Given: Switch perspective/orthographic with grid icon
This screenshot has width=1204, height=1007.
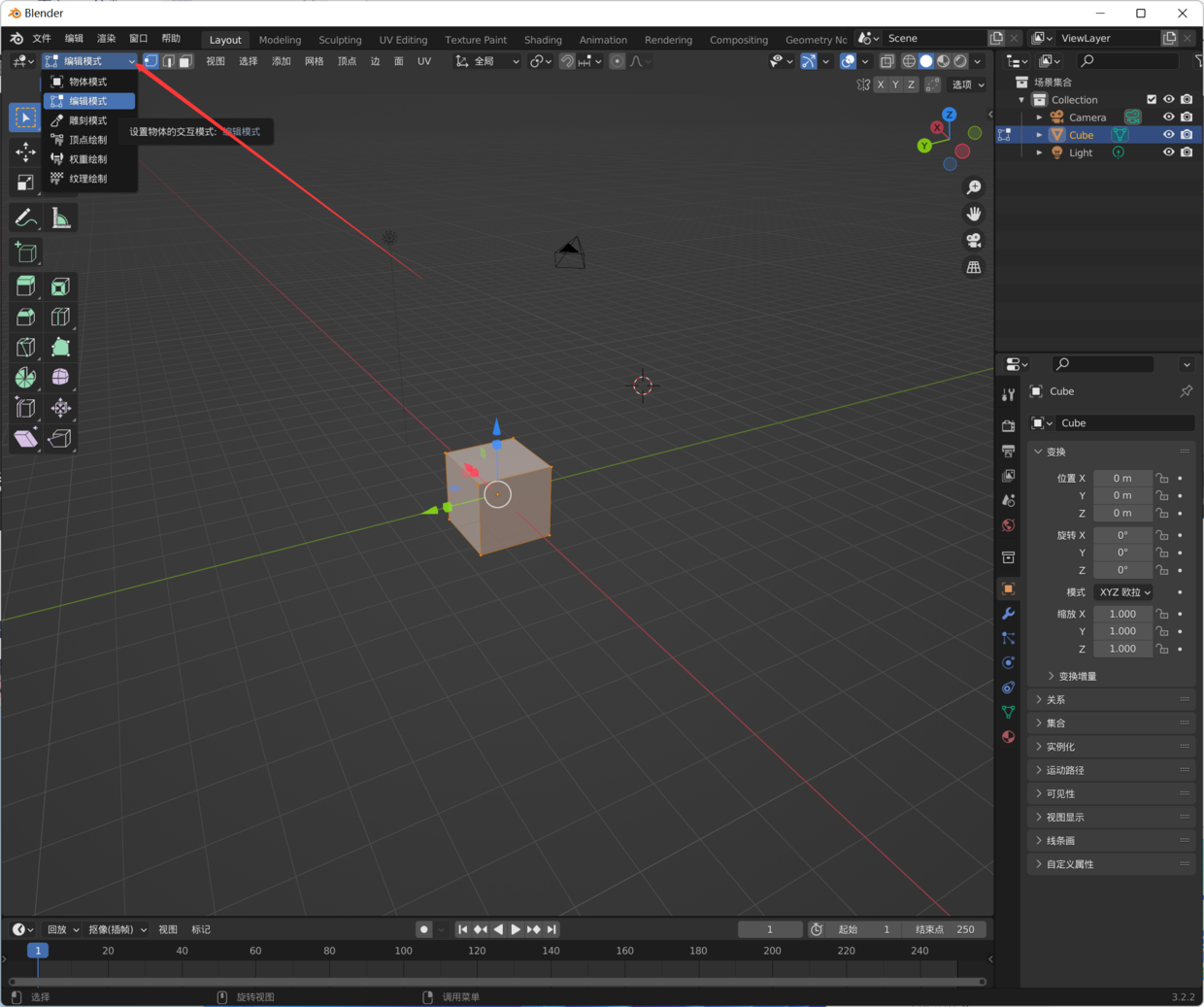Looking at the screenshot, I should (974, 267).
